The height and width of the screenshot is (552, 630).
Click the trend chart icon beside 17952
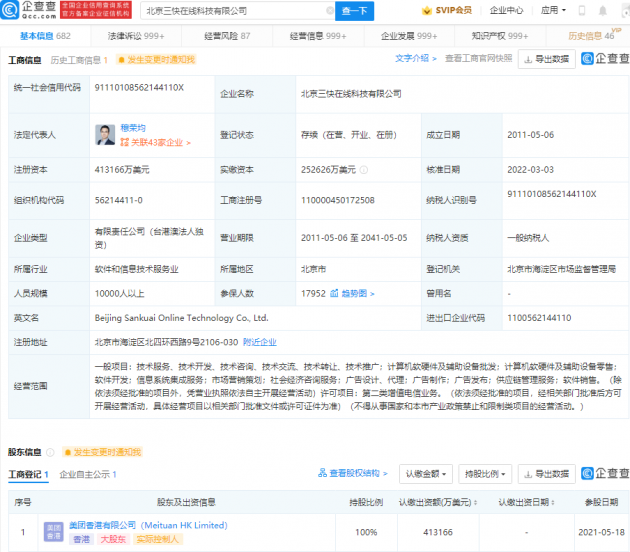coord(334,293)
